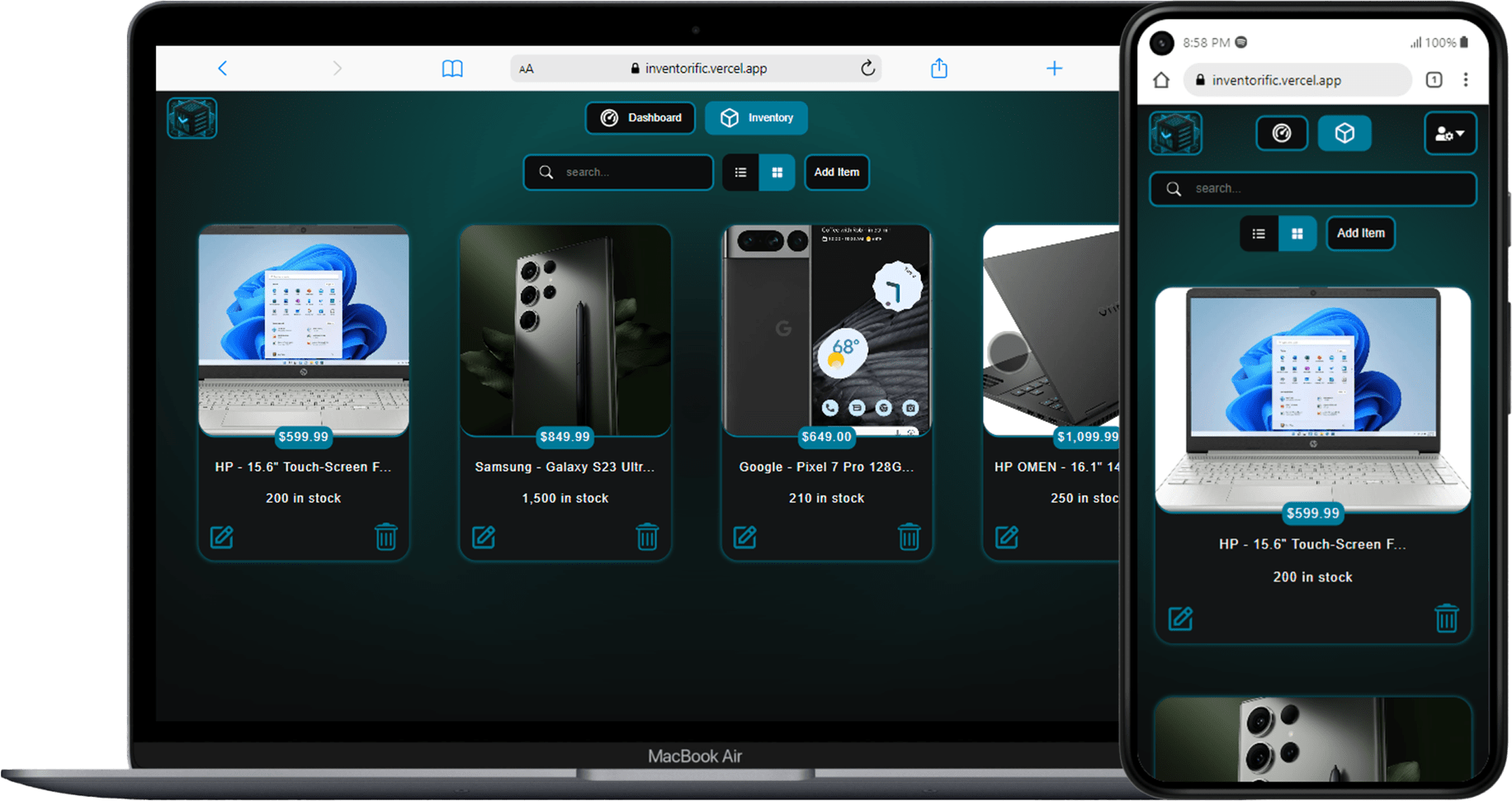Open the HP laptop image on phone
This screenshot has width=1512, height=801.
coord(1313,400)
